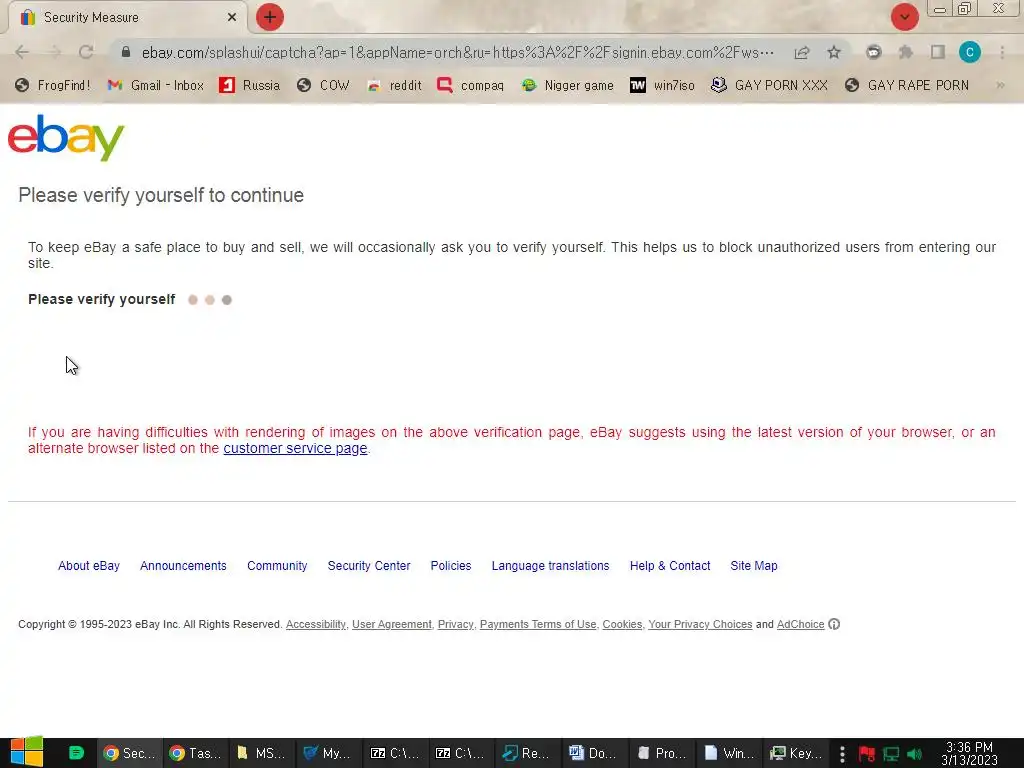
Task: Focus the ebay.com address bar
Action: pos(457,52)
